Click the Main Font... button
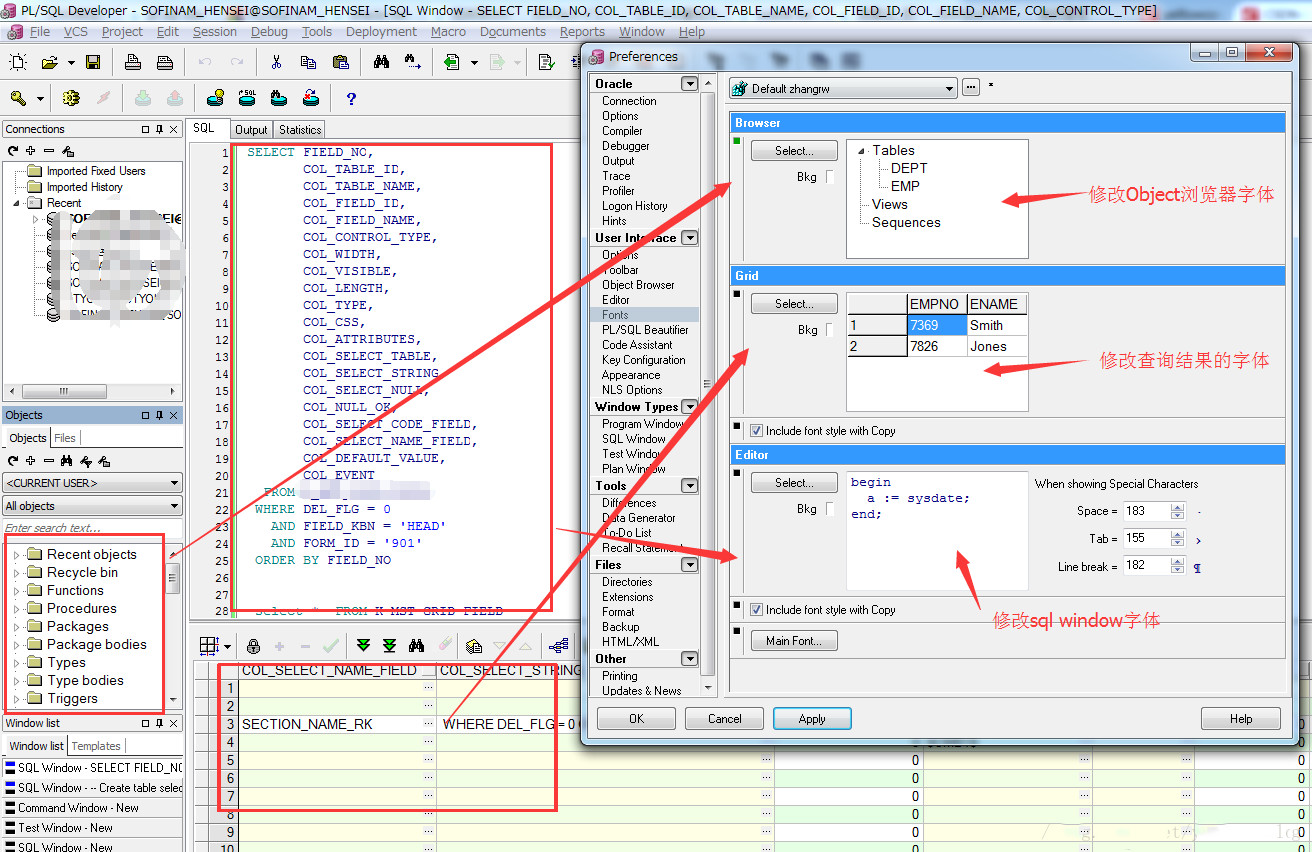The image size is (1312, 852). coord(794,641)
